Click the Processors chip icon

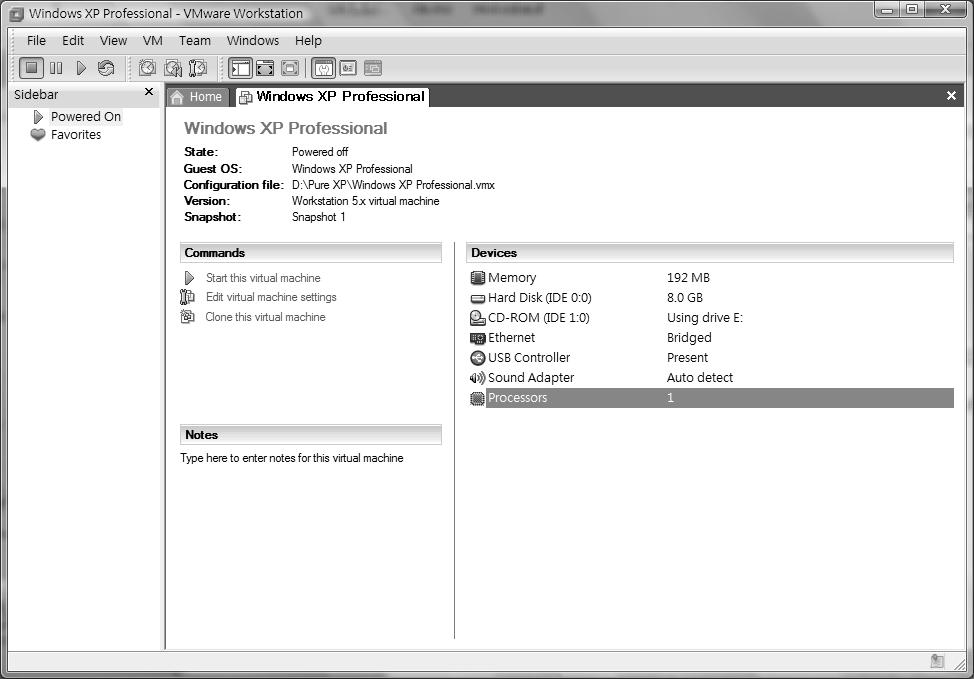477,398
